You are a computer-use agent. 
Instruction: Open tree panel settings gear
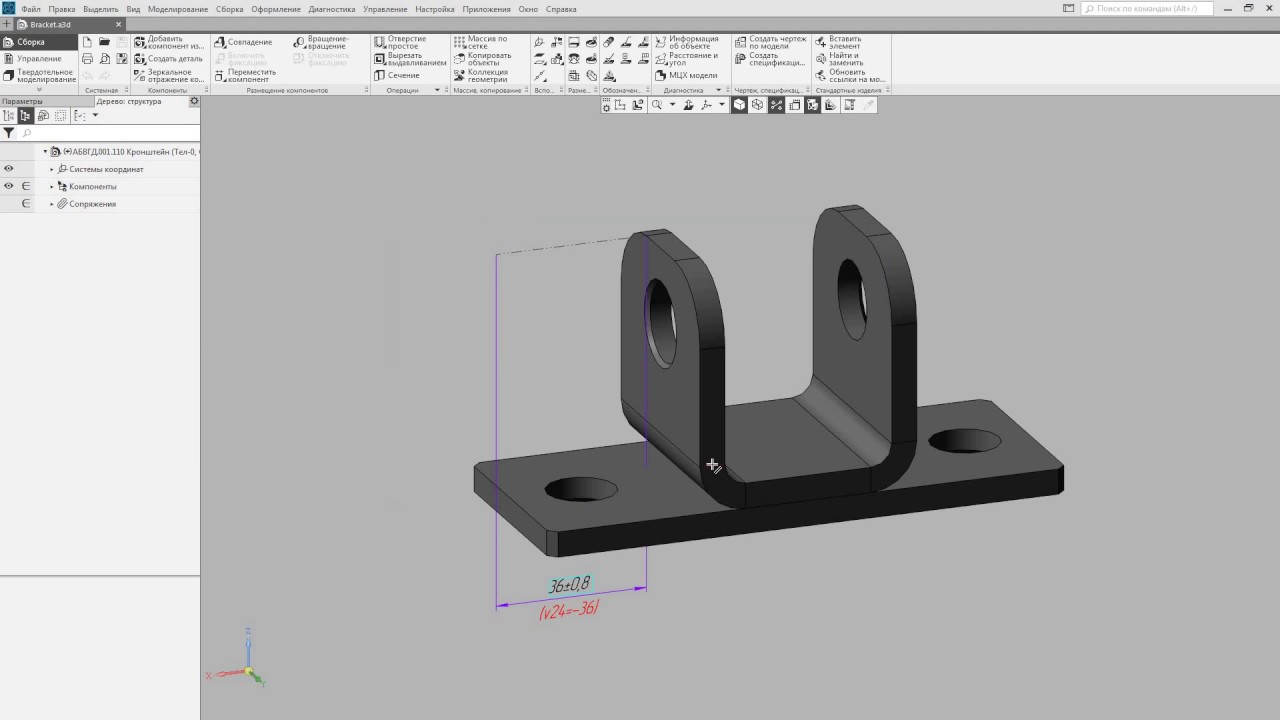(x=194, y=101)
